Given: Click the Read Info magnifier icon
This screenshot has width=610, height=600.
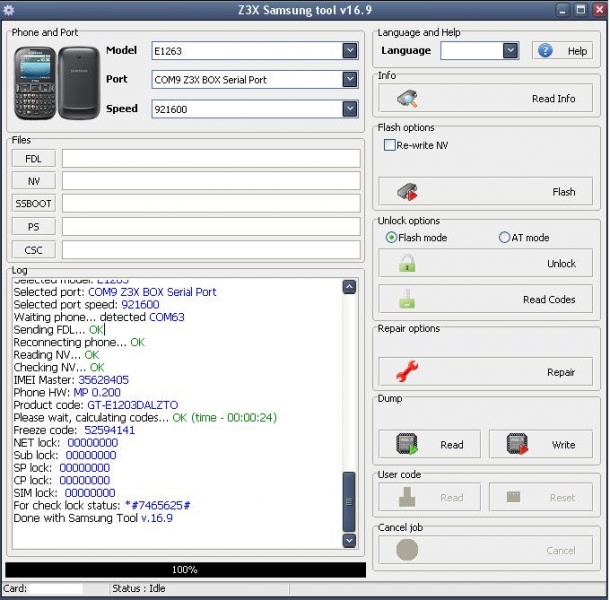Looking at the screenshot, I should 407,98.
